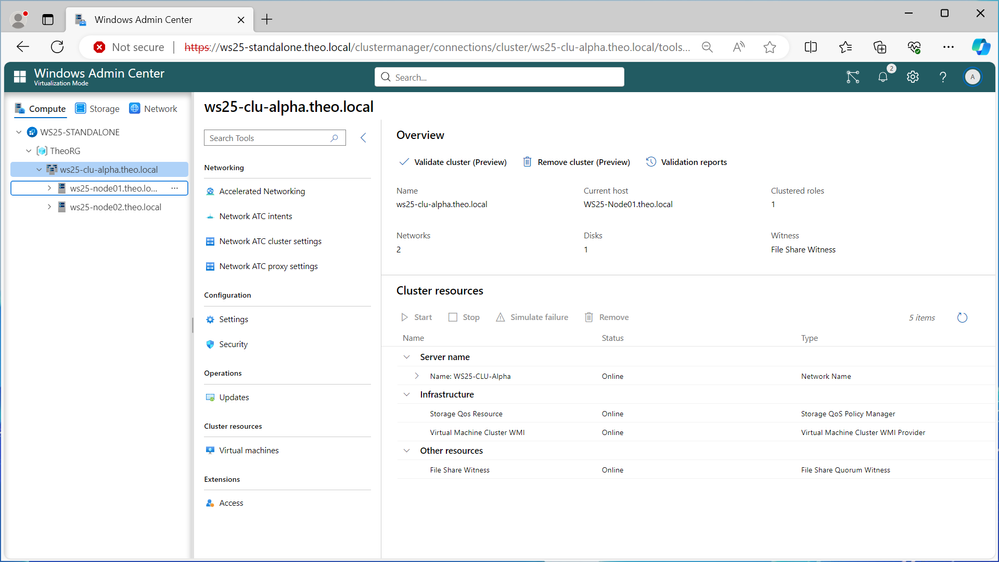The width and height of the screenshot is (999, 562).
Task: Open browser Collections icon
Action: coord(880,47)
